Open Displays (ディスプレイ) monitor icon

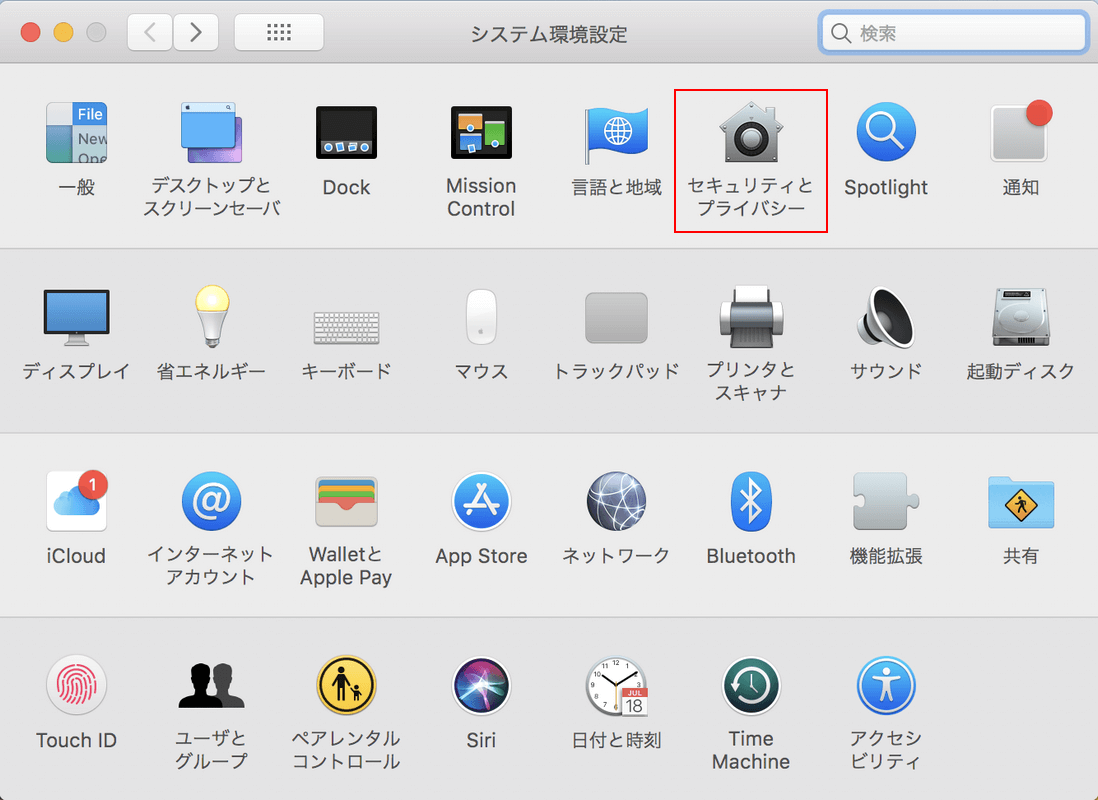[76, 317]
